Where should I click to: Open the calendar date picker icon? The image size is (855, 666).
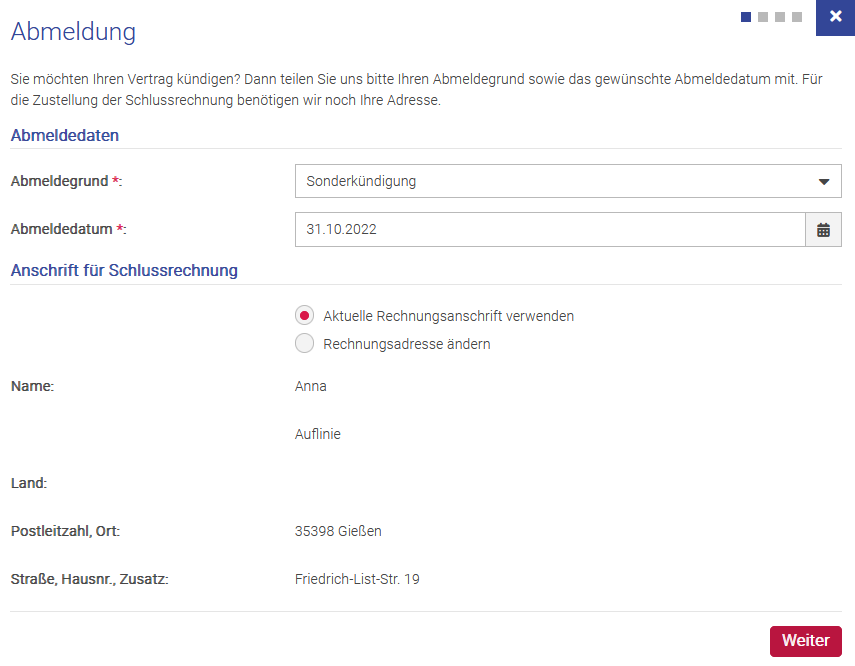point(823,230)
